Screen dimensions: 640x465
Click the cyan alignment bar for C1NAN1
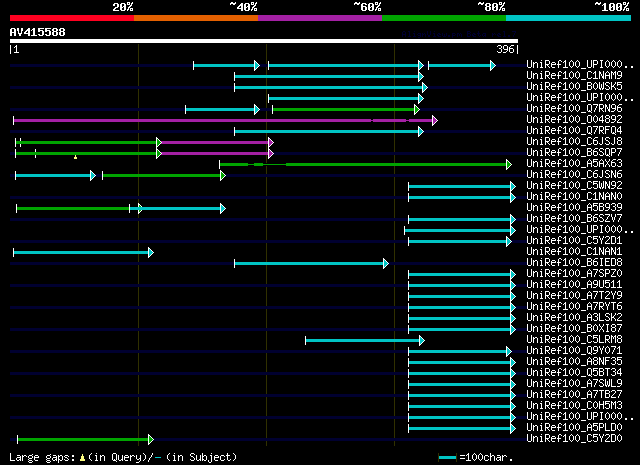click(x=83, y=253)
